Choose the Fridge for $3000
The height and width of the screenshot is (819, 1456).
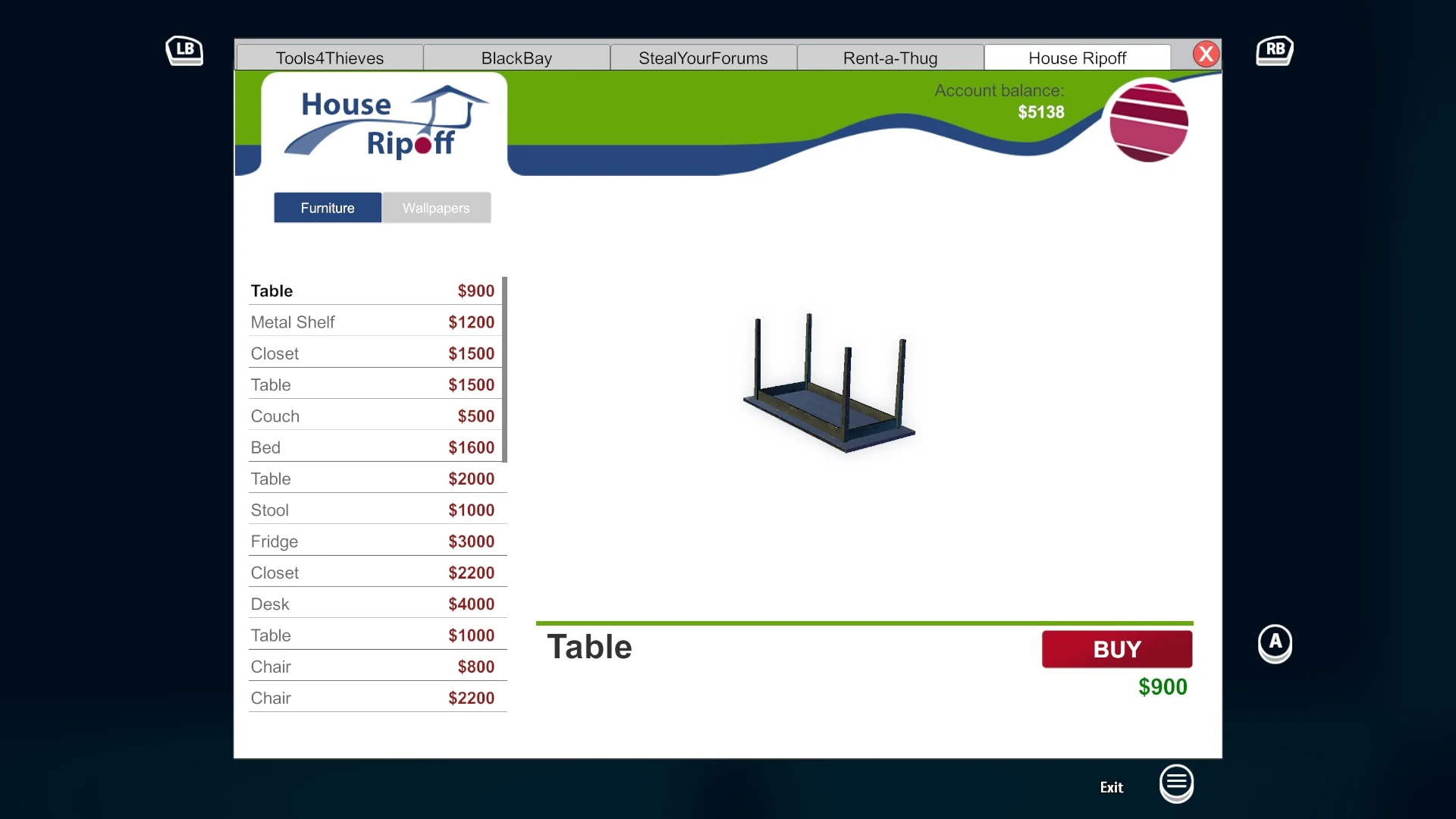[x=372, y=541]
